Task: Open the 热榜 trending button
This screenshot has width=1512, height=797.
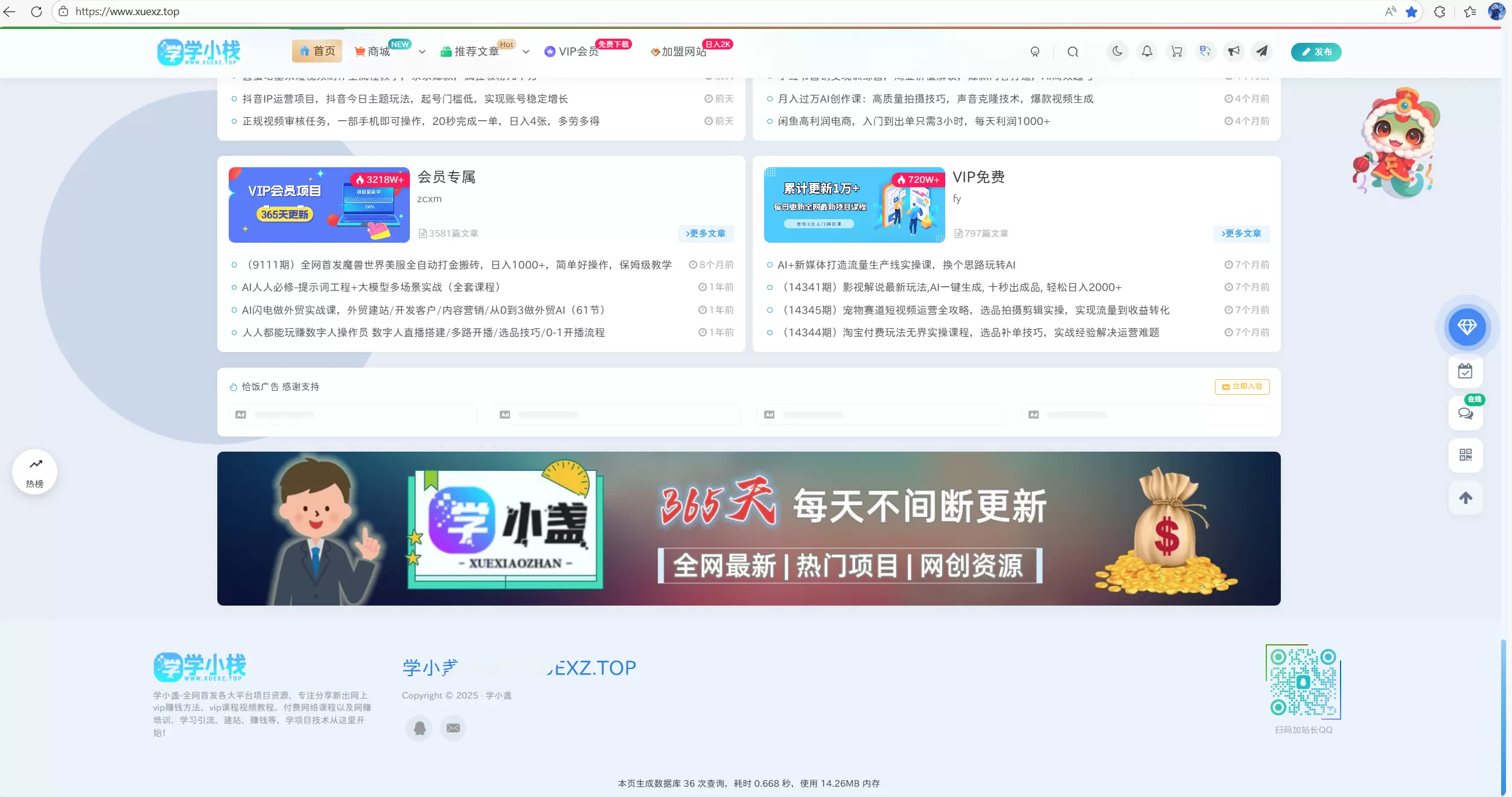Action: pyautogui.click(x=35, y=472)
